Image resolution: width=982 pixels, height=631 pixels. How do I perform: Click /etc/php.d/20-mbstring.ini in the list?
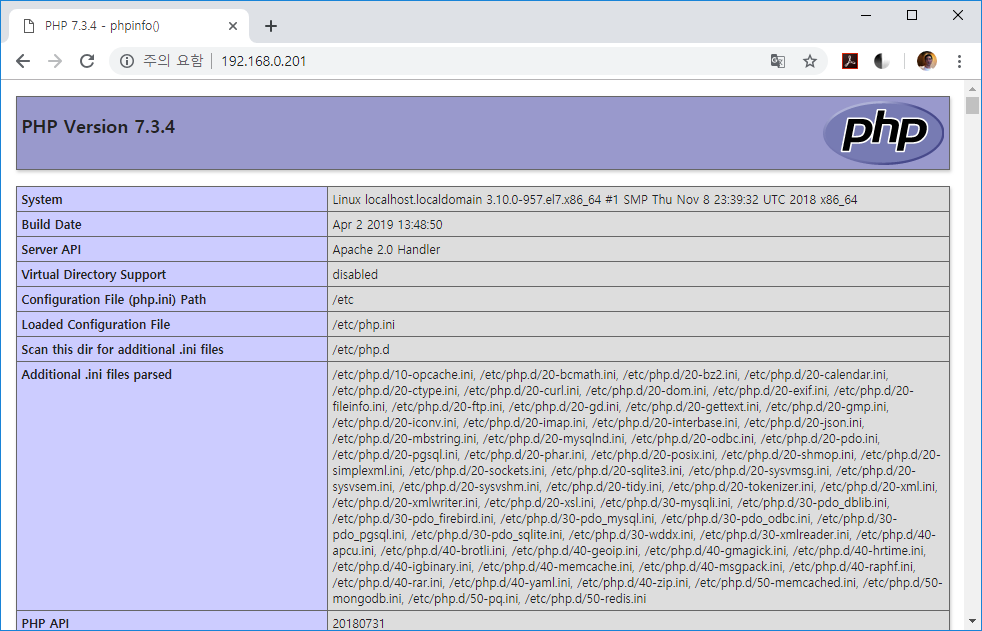coord(405,439)
